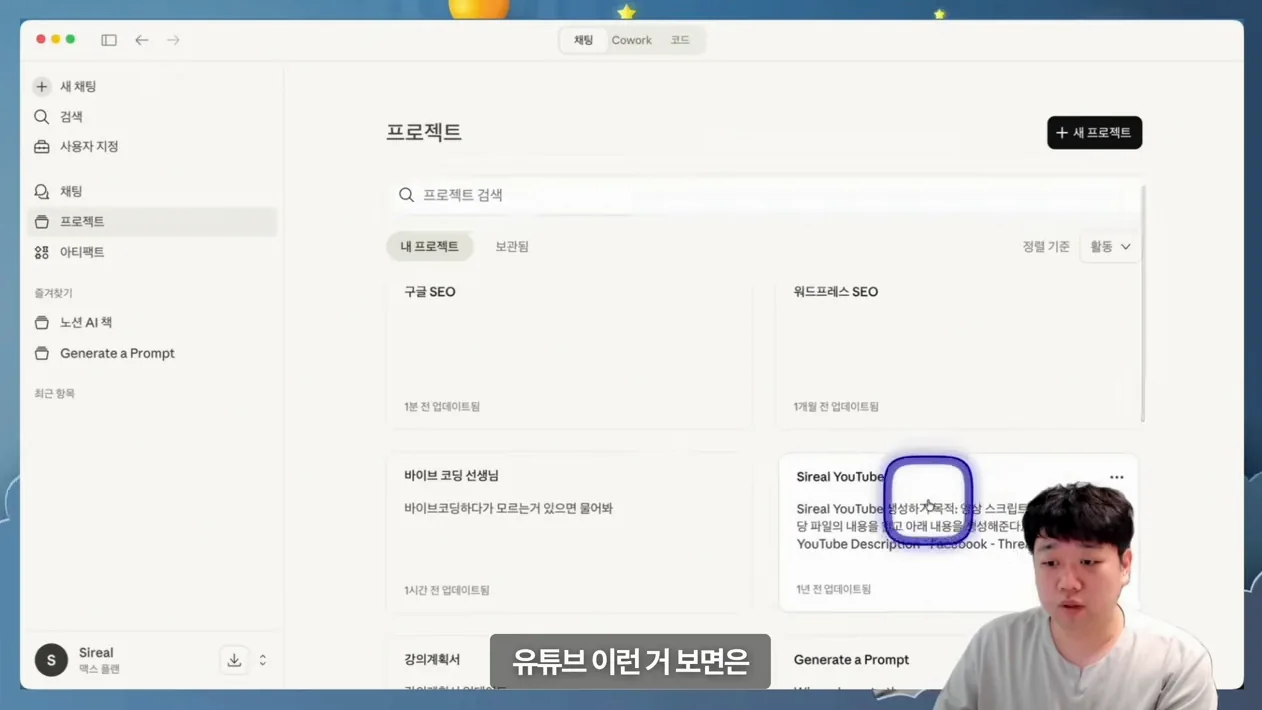1262x710 pixels.
Task: Click the yellow macOS window minimize button
Action: pos(55,39)
